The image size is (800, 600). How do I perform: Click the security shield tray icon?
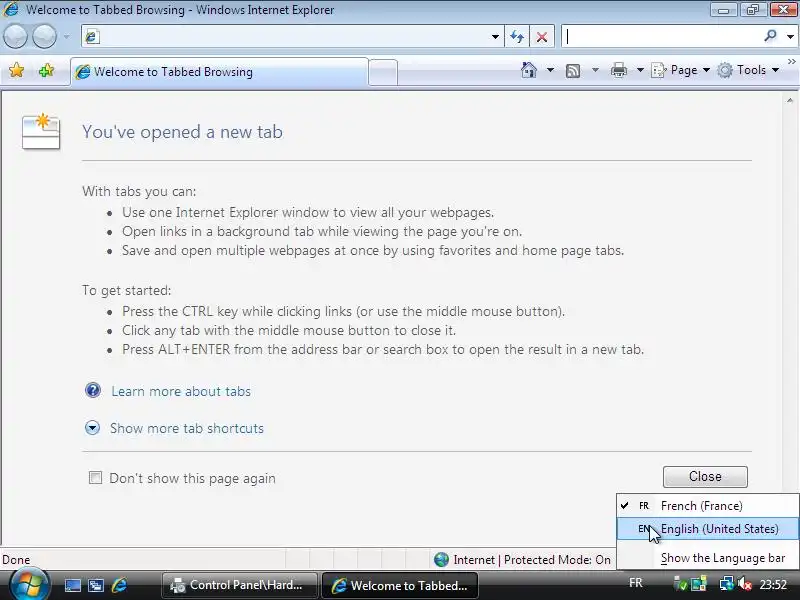tap(680, 584)
